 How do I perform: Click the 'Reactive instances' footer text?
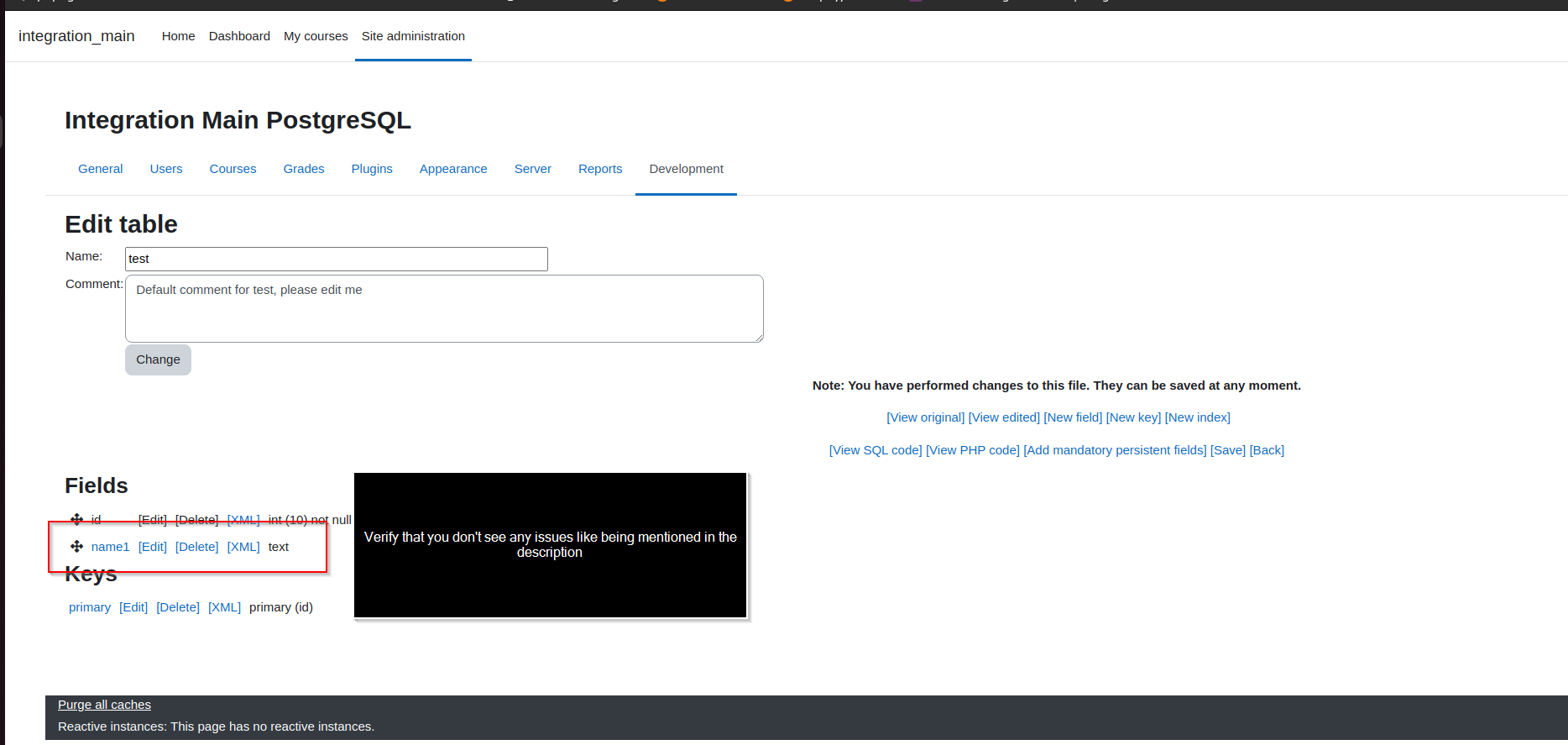217,727
